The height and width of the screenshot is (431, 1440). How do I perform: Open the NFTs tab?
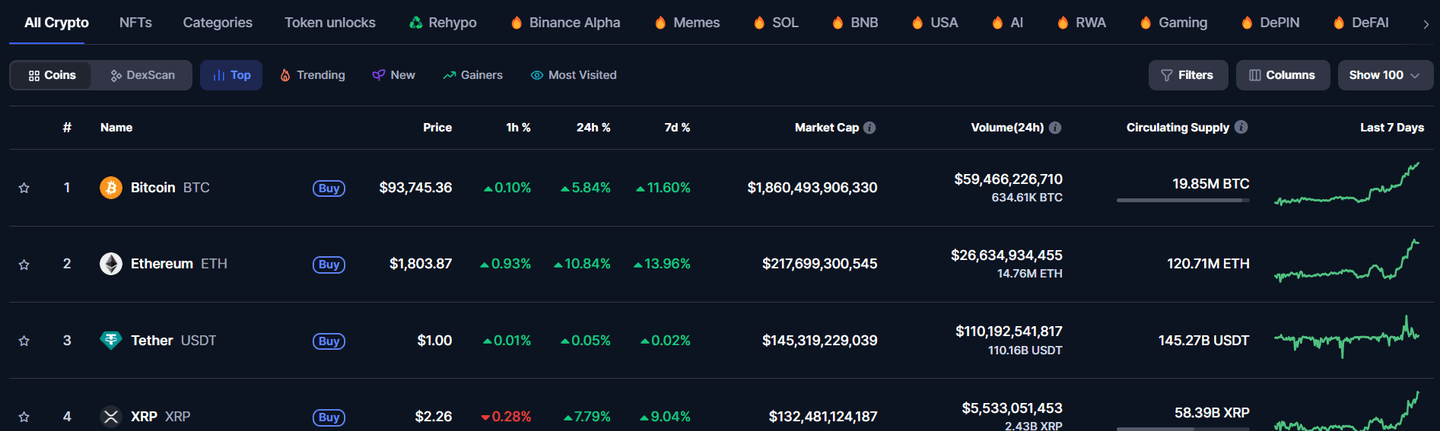click(x=135, y=22)
